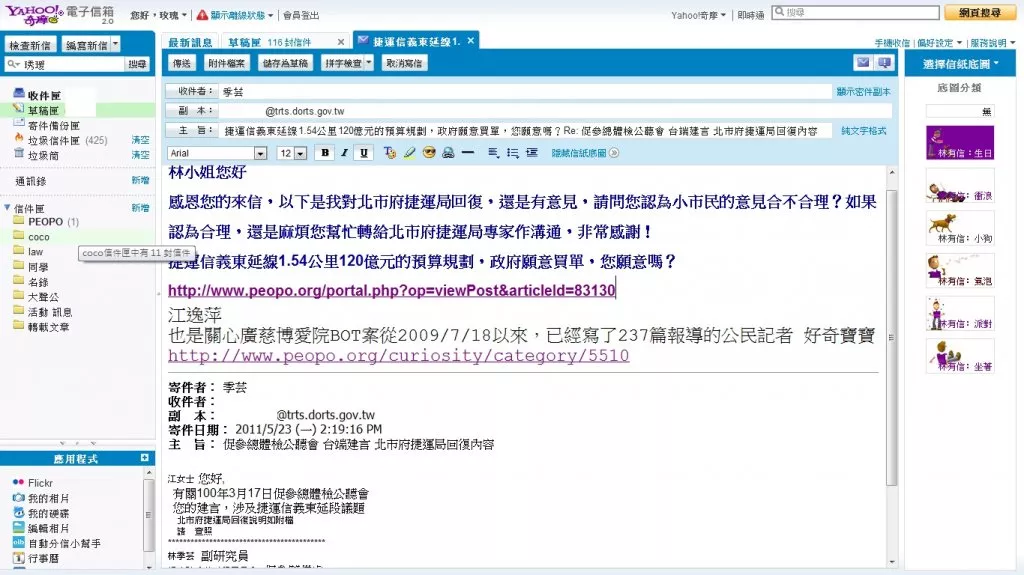Open the Arial font dropdown
Screen dimensions: 1024x575
[260, 154]
